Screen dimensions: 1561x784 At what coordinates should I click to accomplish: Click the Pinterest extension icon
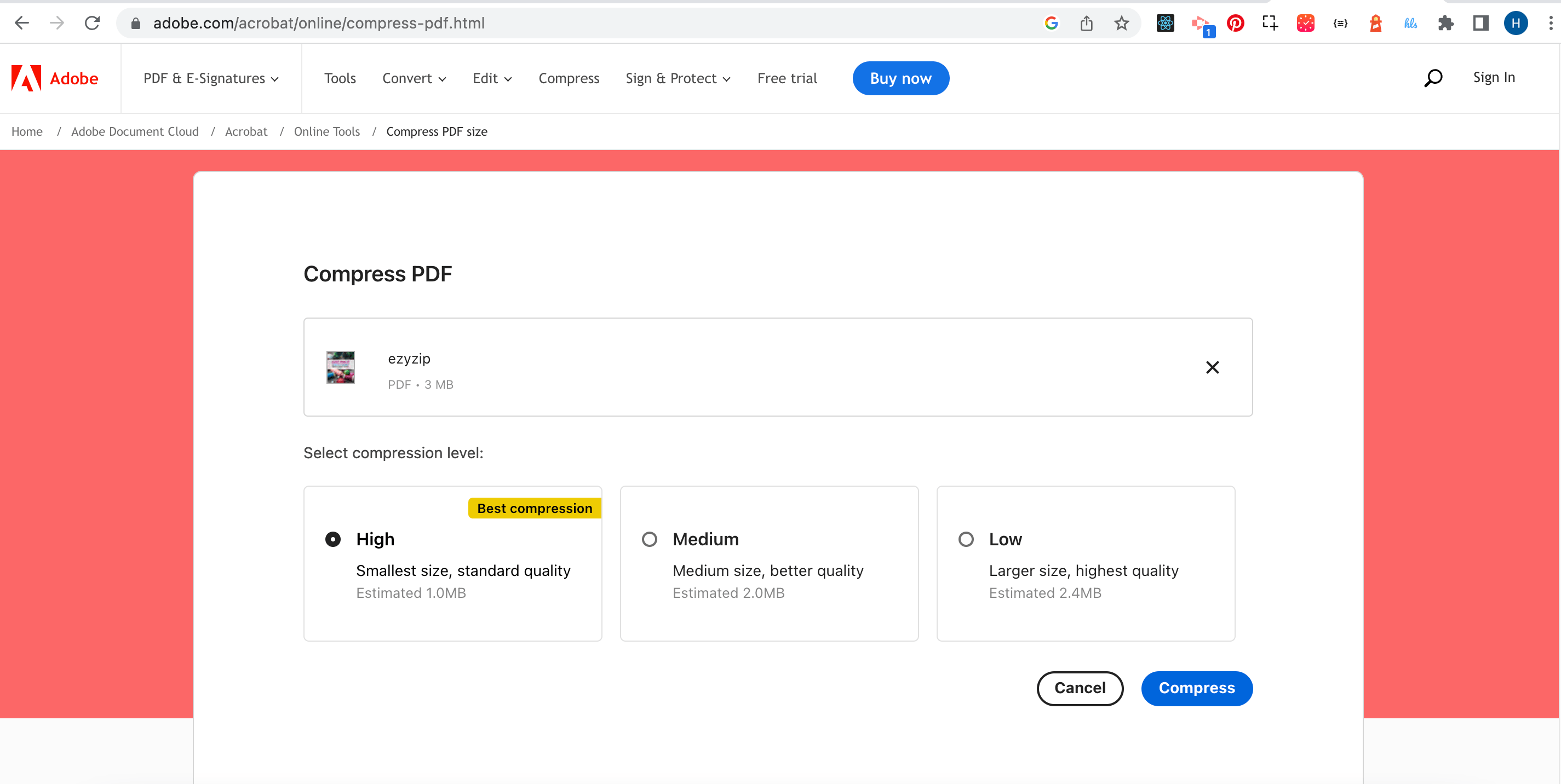tap(1236, 23)
